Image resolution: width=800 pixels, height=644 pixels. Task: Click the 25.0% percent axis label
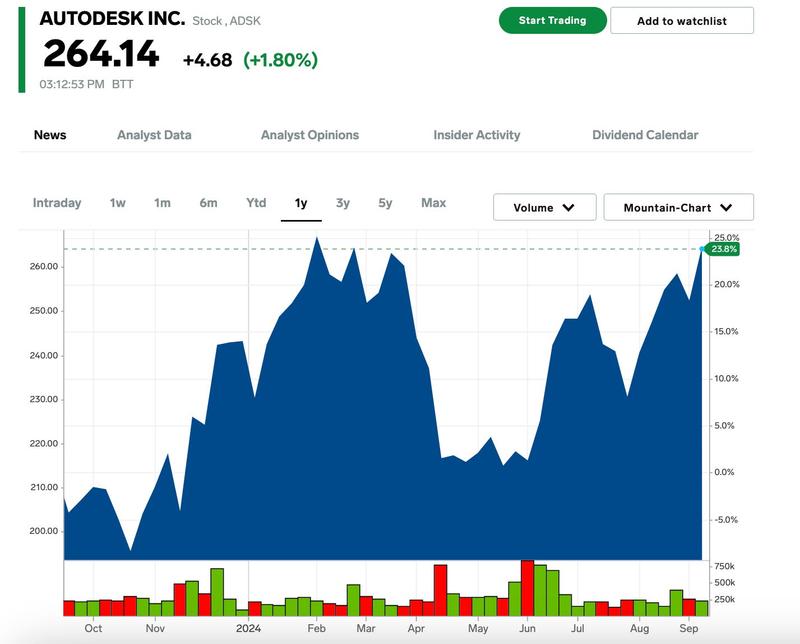tap(727, 237)
